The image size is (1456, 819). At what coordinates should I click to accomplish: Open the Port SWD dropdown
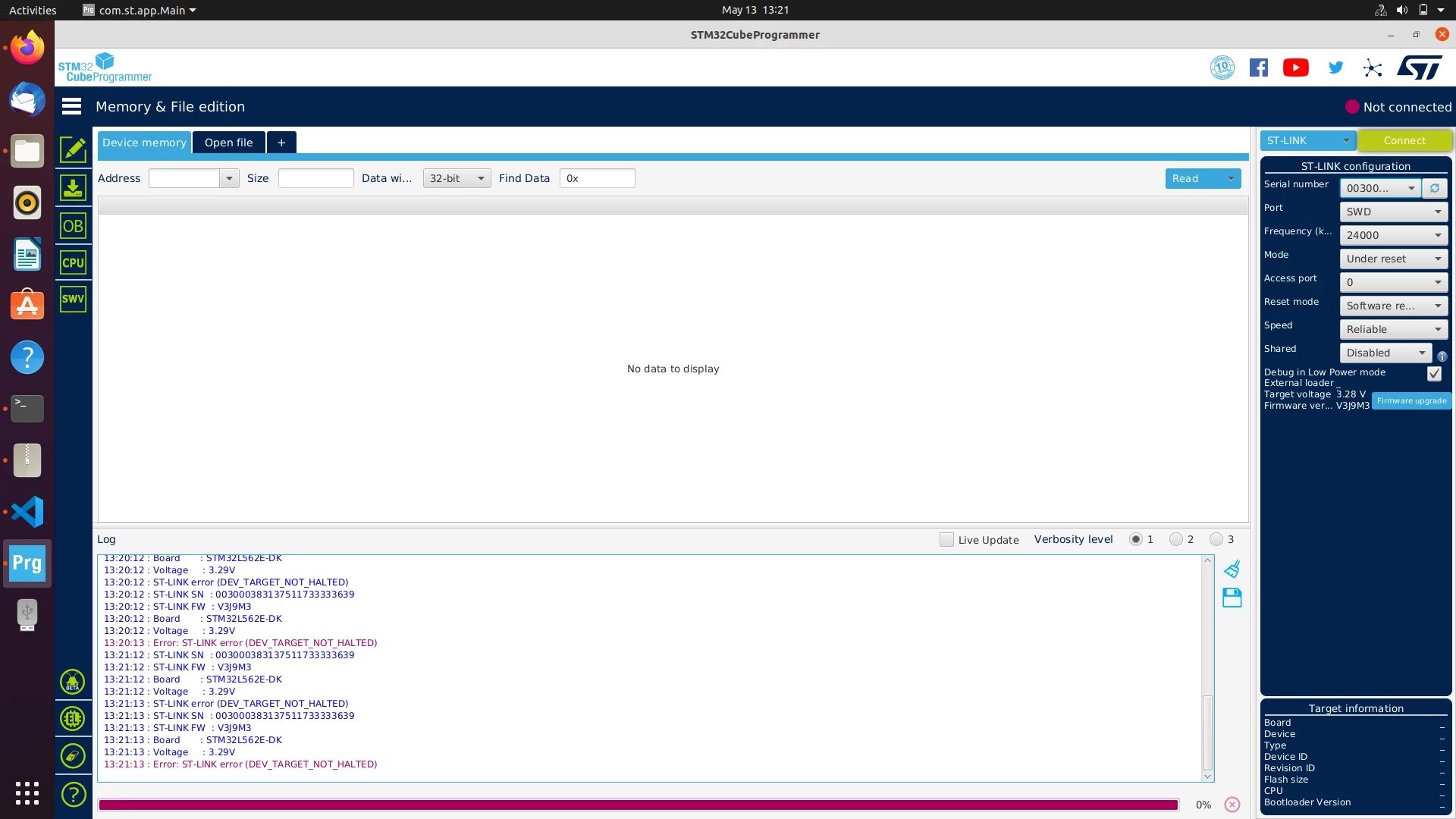[x=1394, y=212]
